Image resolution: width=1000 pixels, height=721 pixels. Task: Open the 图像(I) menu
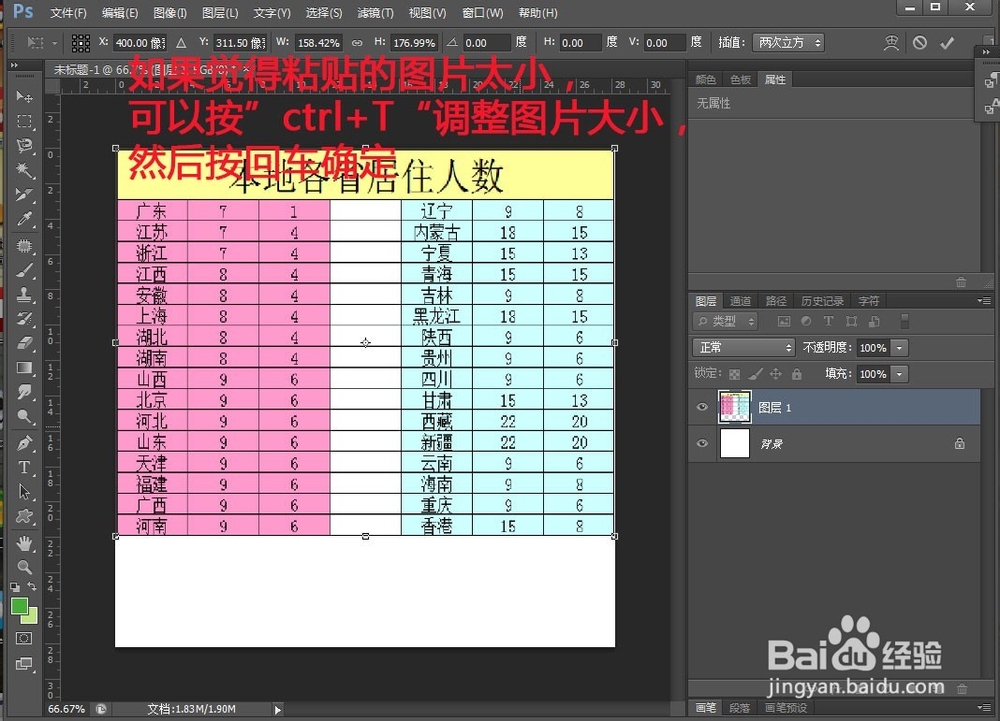click(170, 13)
